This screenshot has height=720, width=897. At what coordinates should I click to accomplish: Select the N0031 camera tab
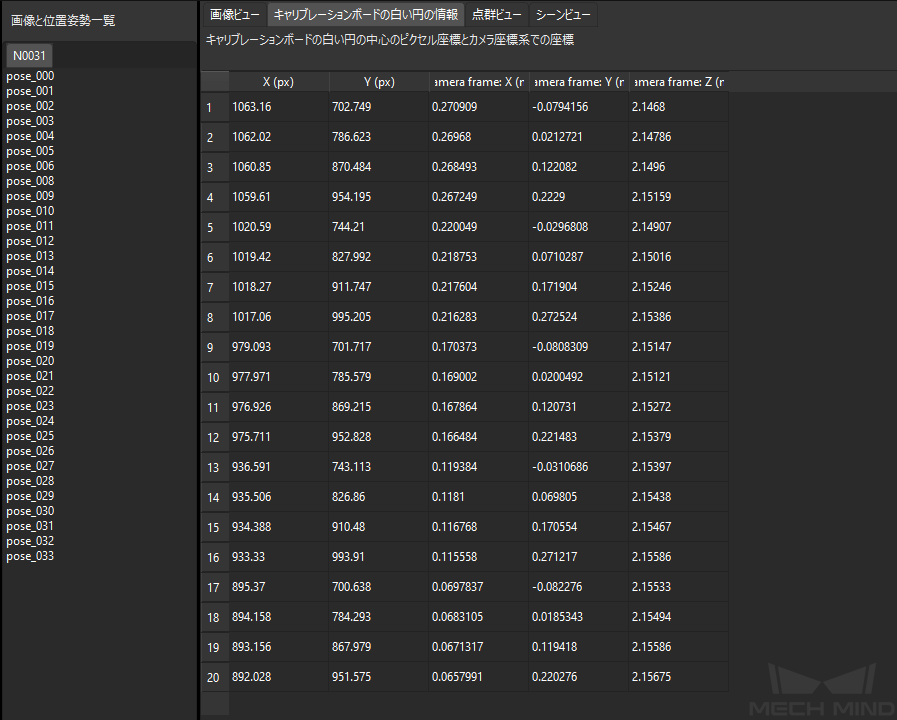click(29, 55)
